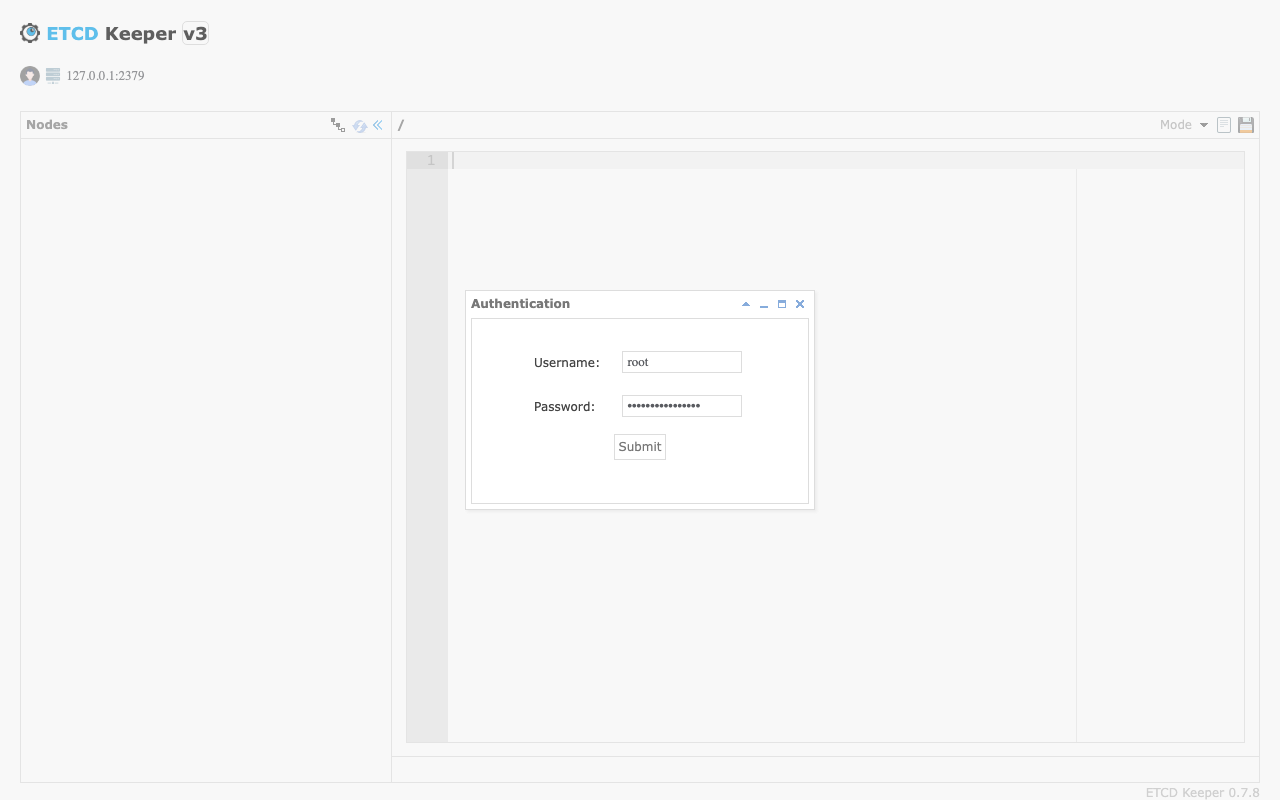
Task: Click the Username input field
Action: tap(682, 362)
